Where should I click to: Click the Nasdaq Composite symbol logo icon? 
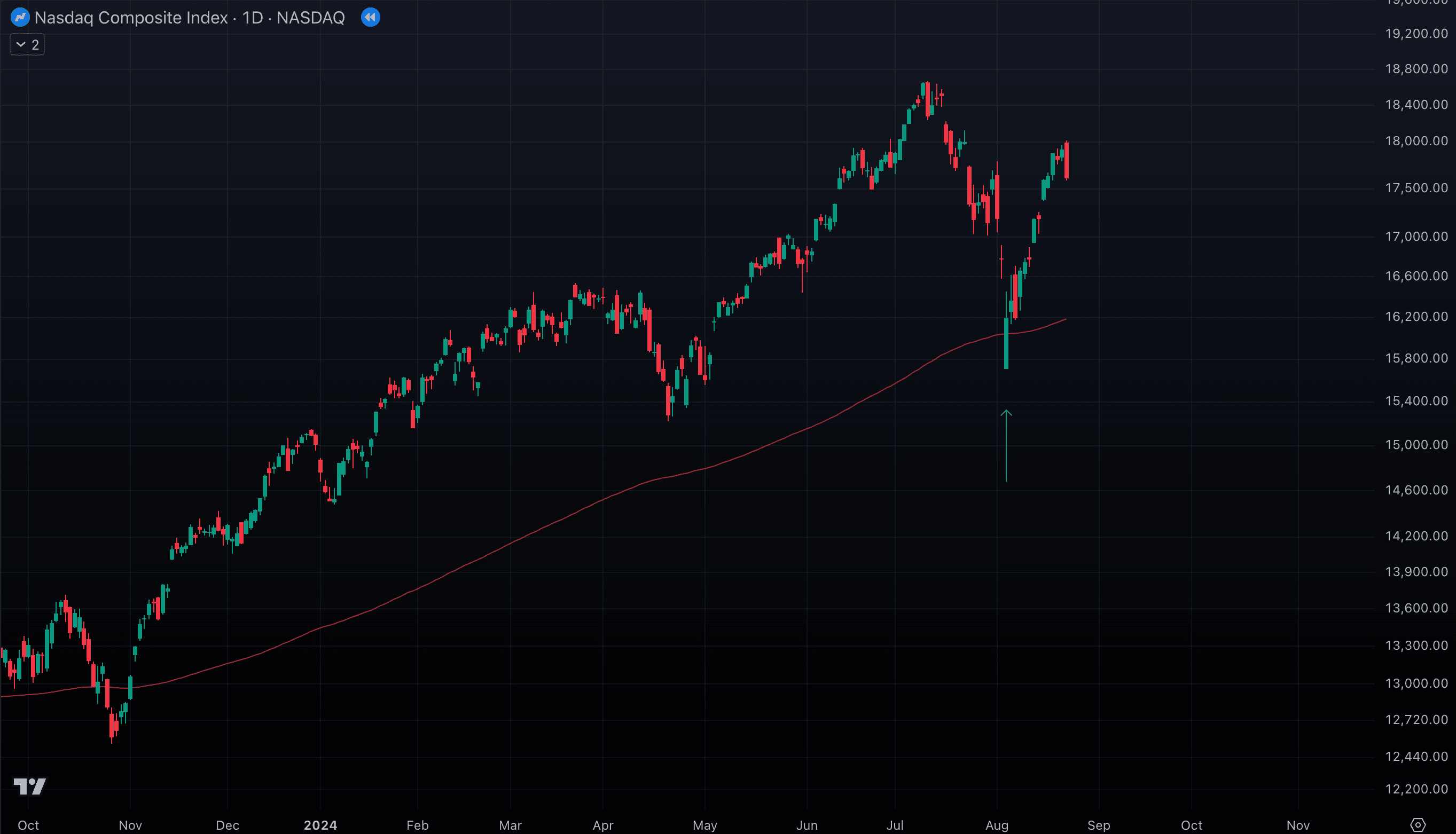coord(20,18)
